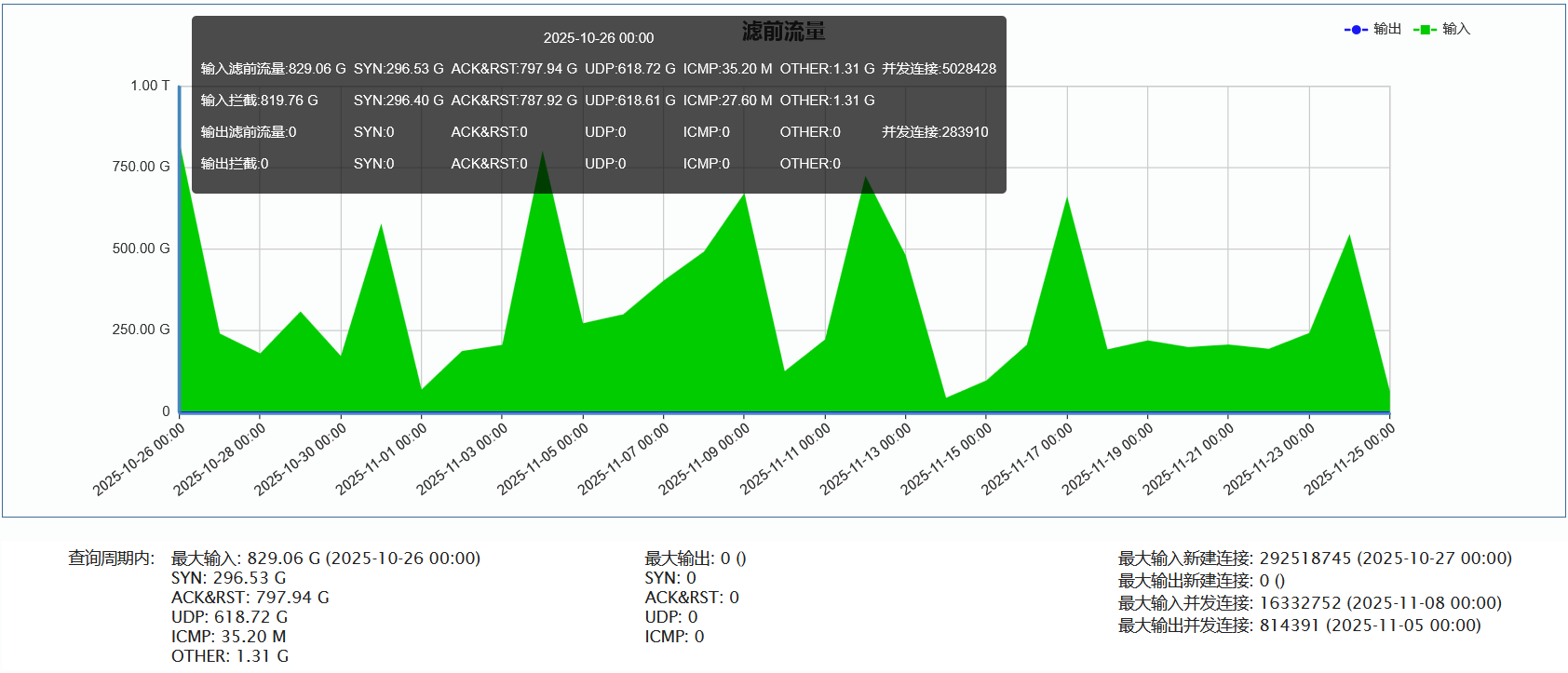Click the 最大输入 829.06 G summary text
This screenshot has width=1568, height=673.
[x=325, y=559]
